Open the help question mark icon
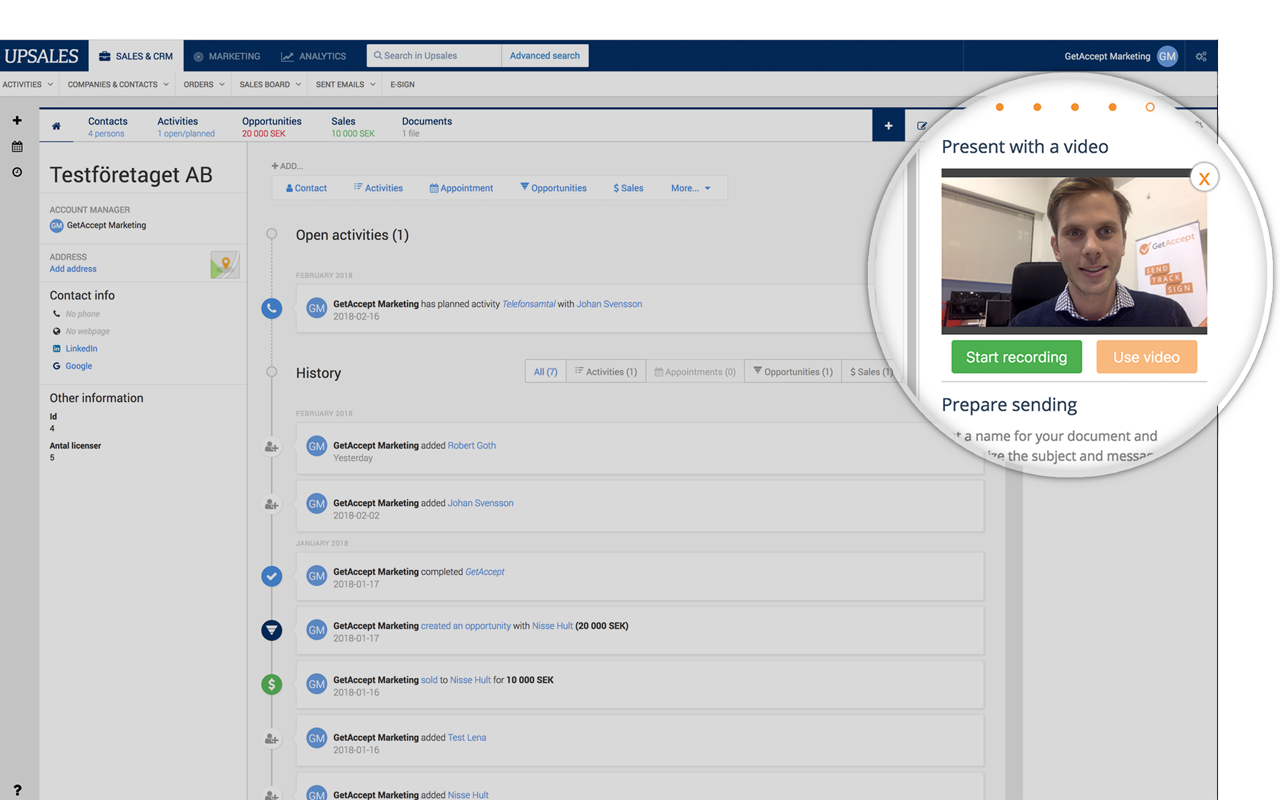Image resolution: width=1280 pixels, height=800 pixels. coord(17,790)
